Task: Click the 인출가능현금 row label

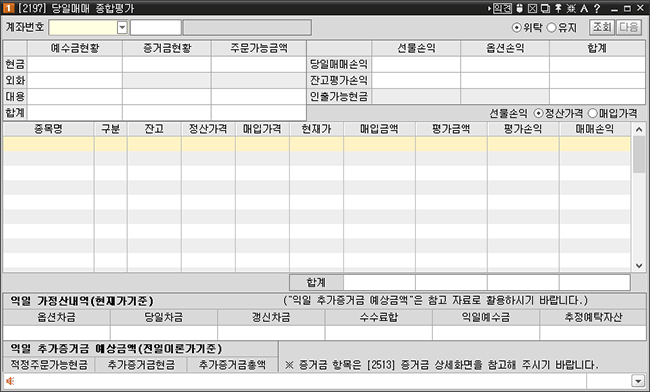Action: (339, 97)
